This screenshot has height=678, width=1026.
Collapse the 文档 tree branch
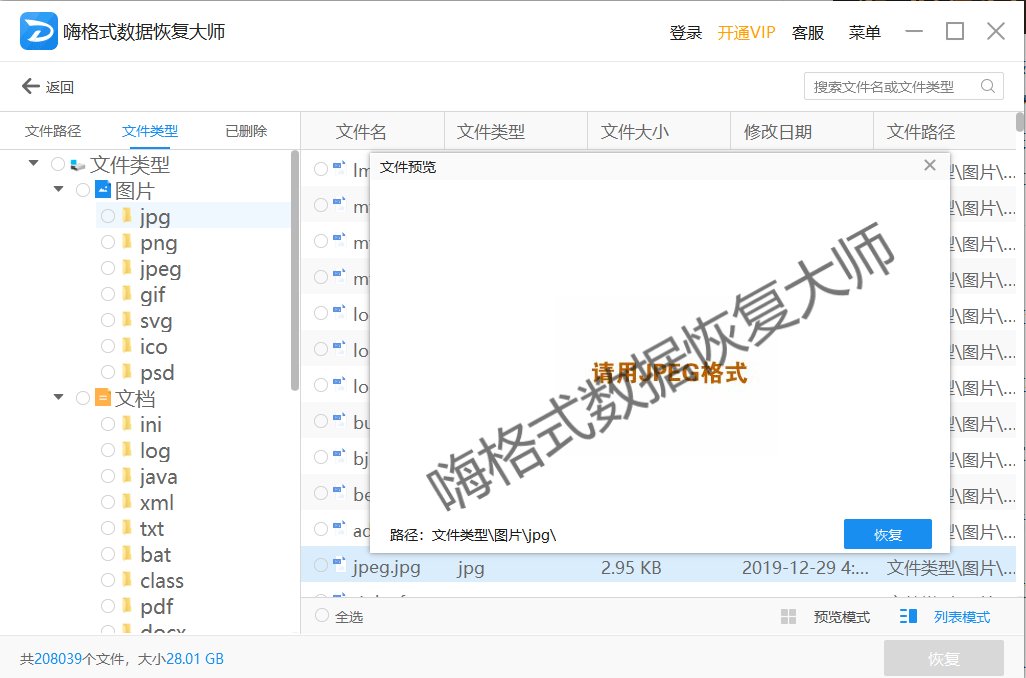tap(58, 397)
